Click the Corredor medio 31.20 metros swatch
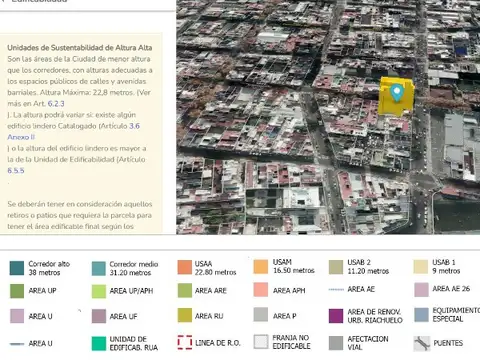Viewport: 480px width, 360px height. 99,268
